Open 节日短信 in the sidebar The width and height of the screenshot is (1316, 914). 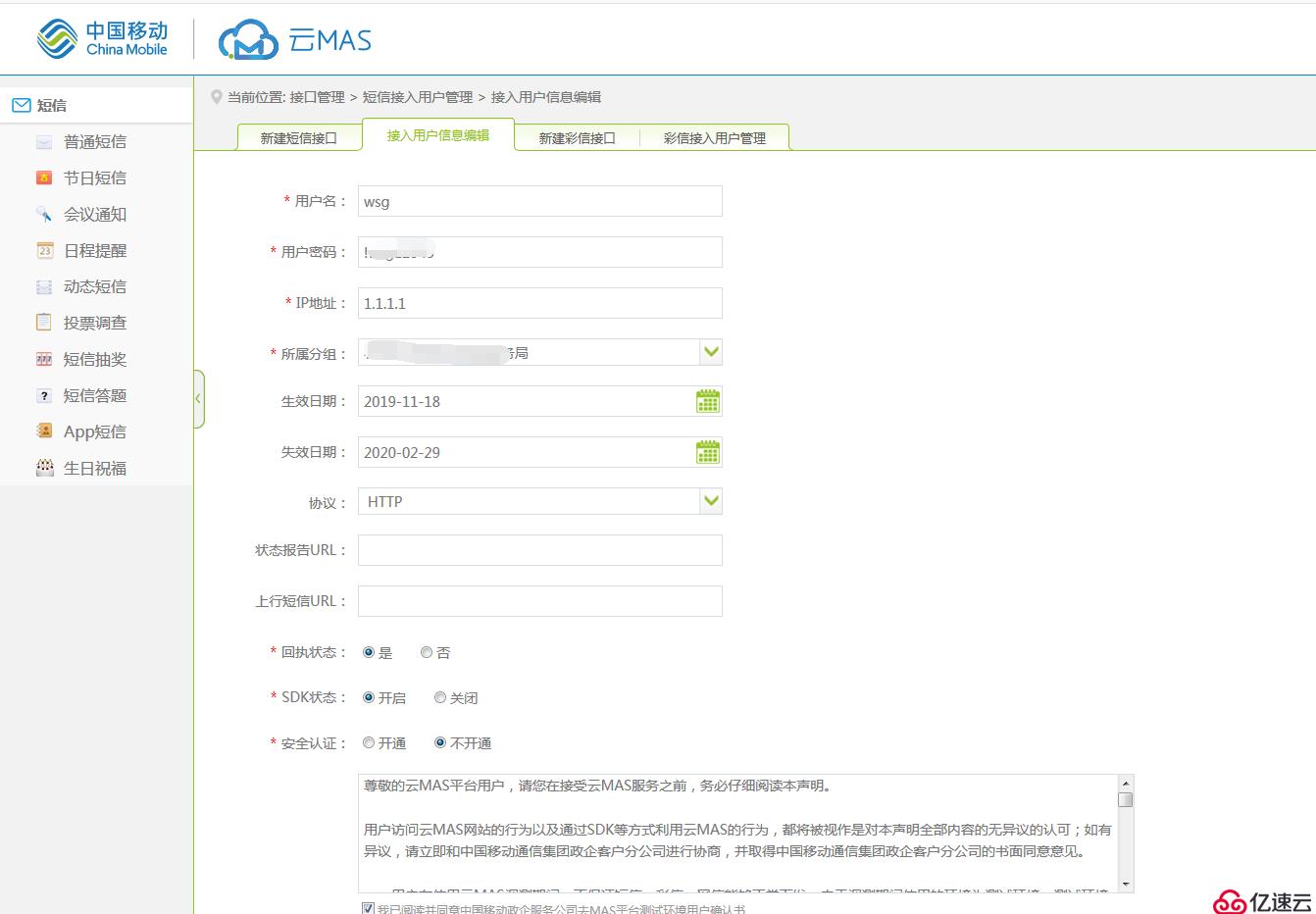coord(95,178)
